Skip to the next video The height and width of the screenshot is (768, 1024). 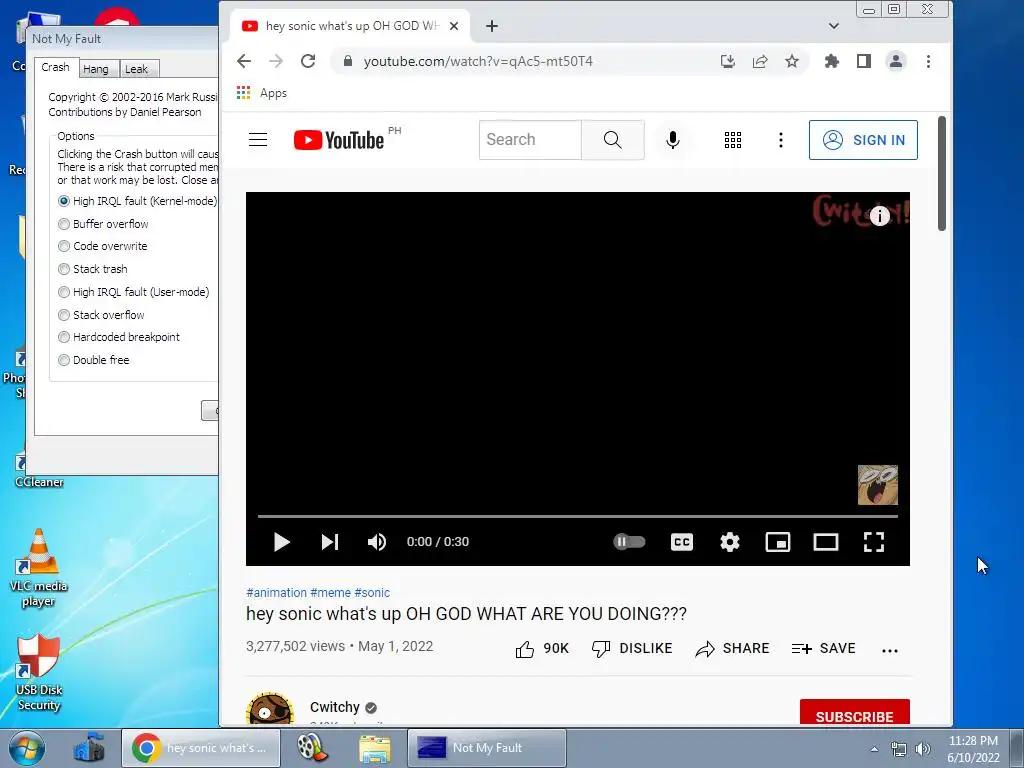coord(330,542)
